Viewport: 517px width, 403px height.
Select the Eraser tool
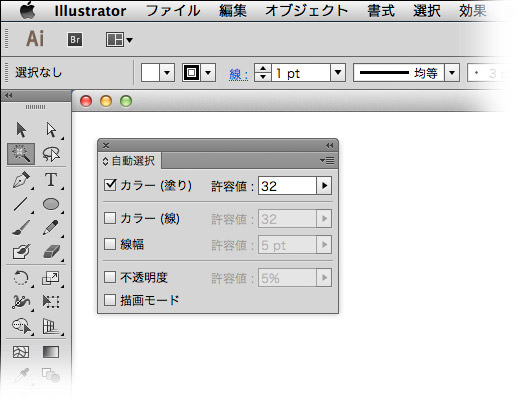[51, 252]
